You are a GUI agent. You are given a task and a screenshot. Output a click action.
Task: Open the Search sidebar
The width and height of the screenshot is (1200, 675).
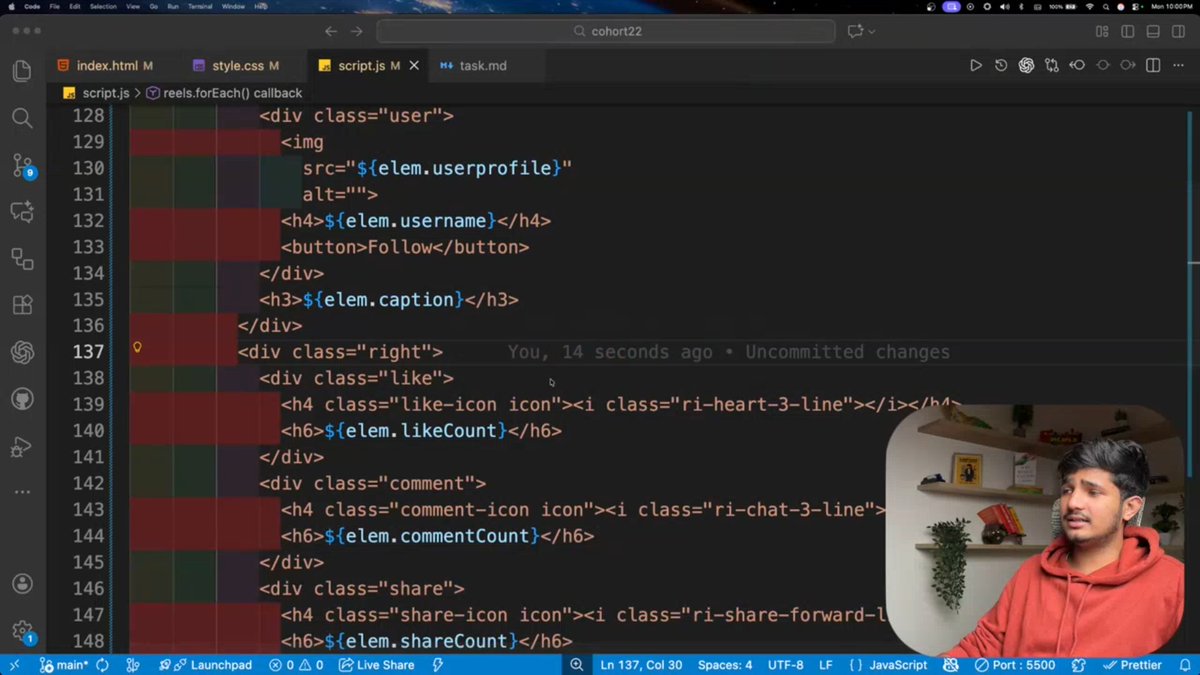23,118
